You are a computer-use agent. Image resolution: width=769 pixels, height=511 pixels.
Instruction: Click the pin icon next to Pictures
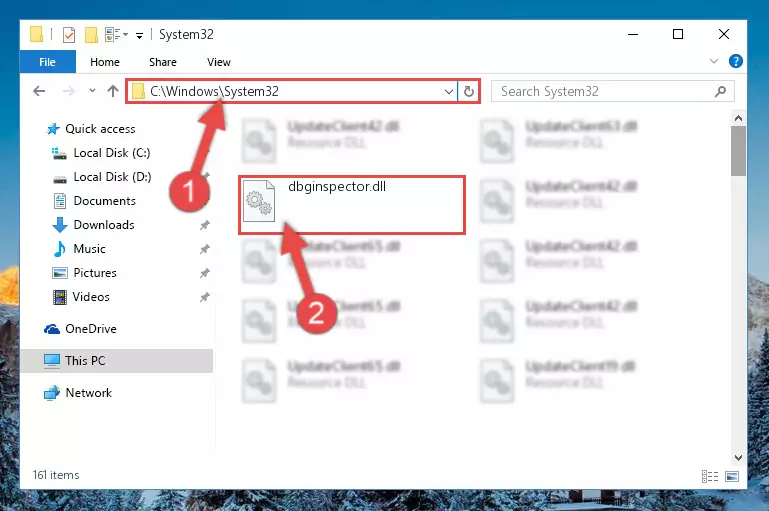click(205, 273)
